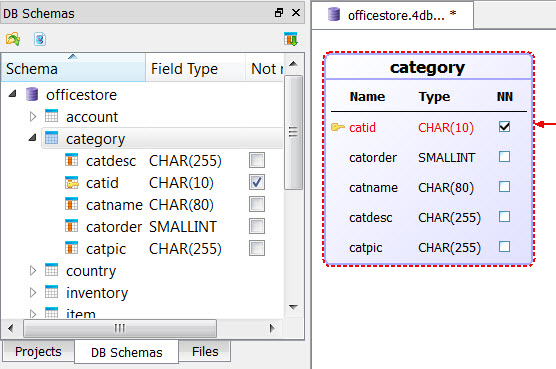Select the officestore.4db document tab
This screenshot has height=369, width=556.
[393, 15]
